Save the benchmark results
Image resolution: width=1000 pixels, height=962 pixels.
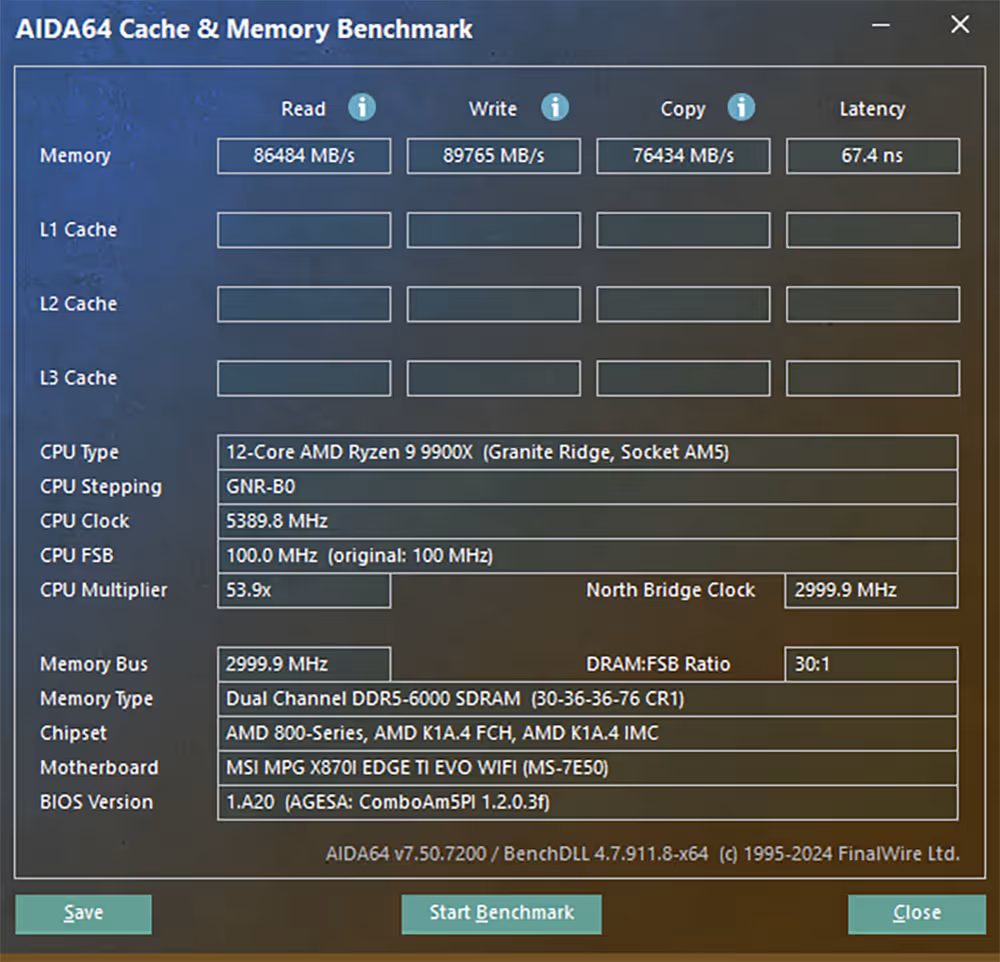click(83, 913)
